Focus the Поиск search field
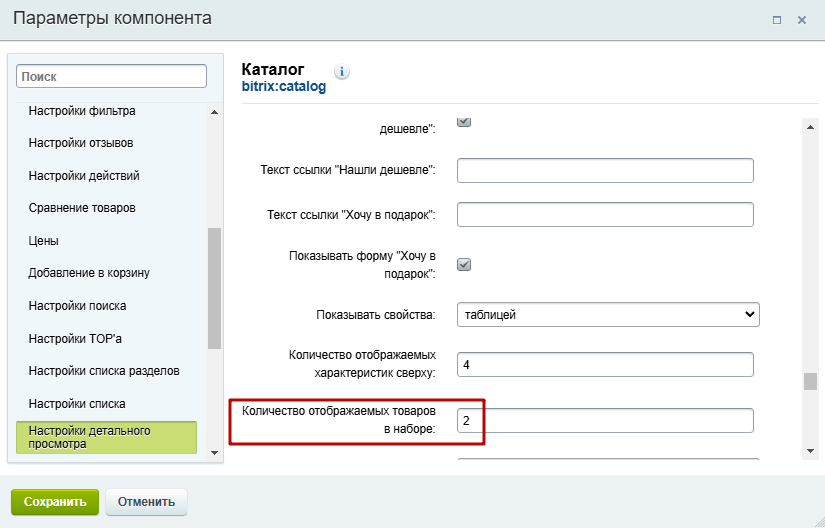825x528 pixels. [112, 76]
